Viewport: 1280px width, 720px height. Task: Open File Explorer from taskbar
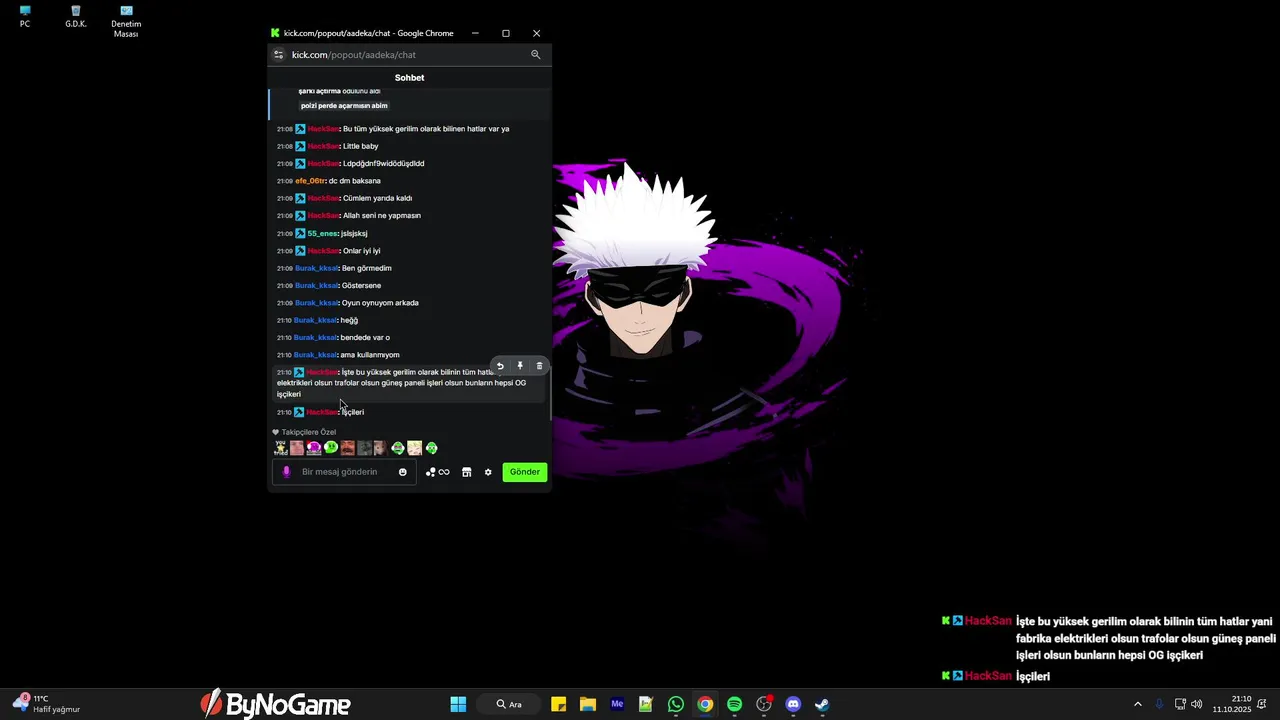click(x=588, y=704)
